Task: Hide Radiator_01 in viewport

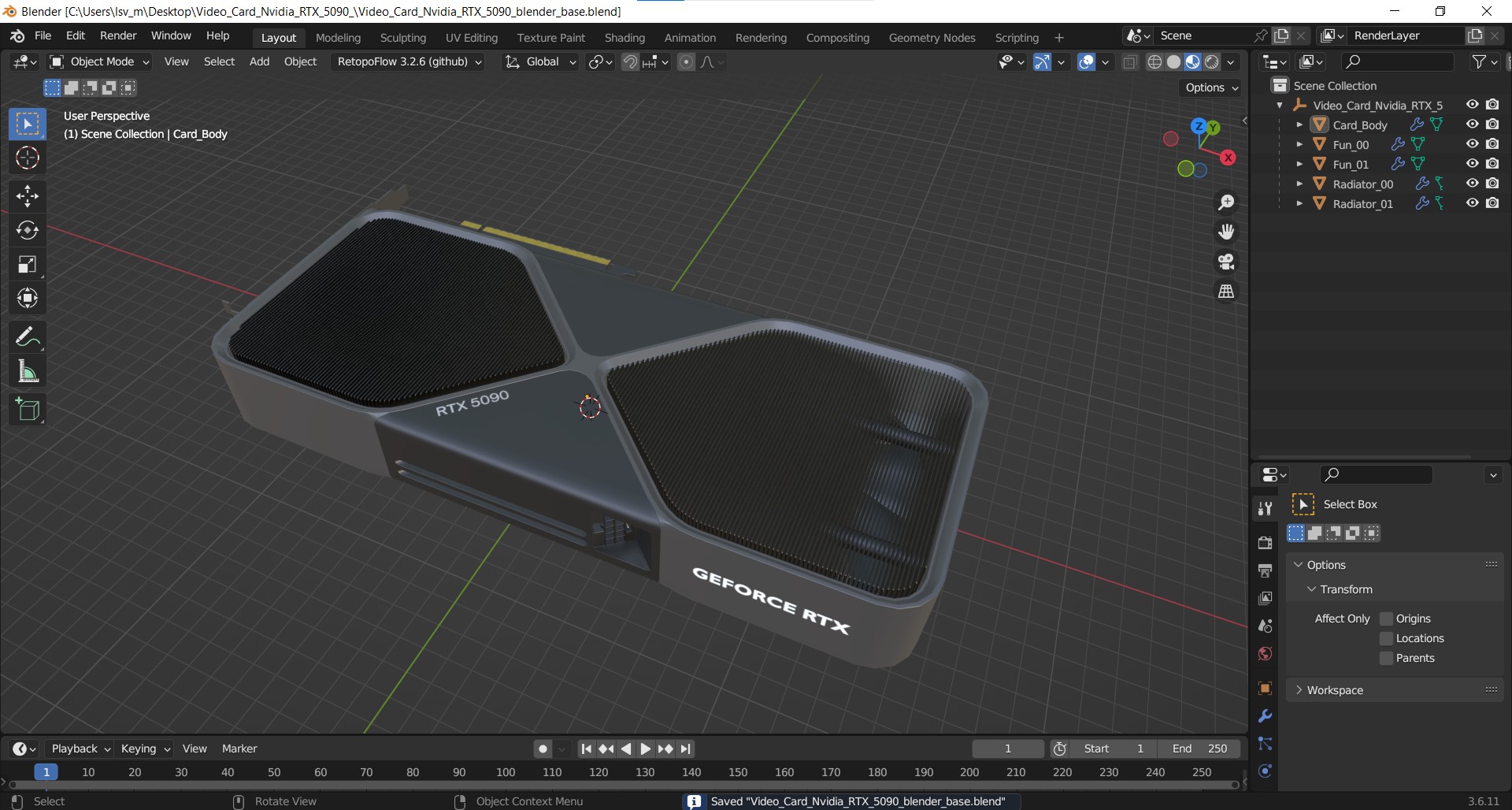Action: pyautogui.click(x=1472, y=202)
